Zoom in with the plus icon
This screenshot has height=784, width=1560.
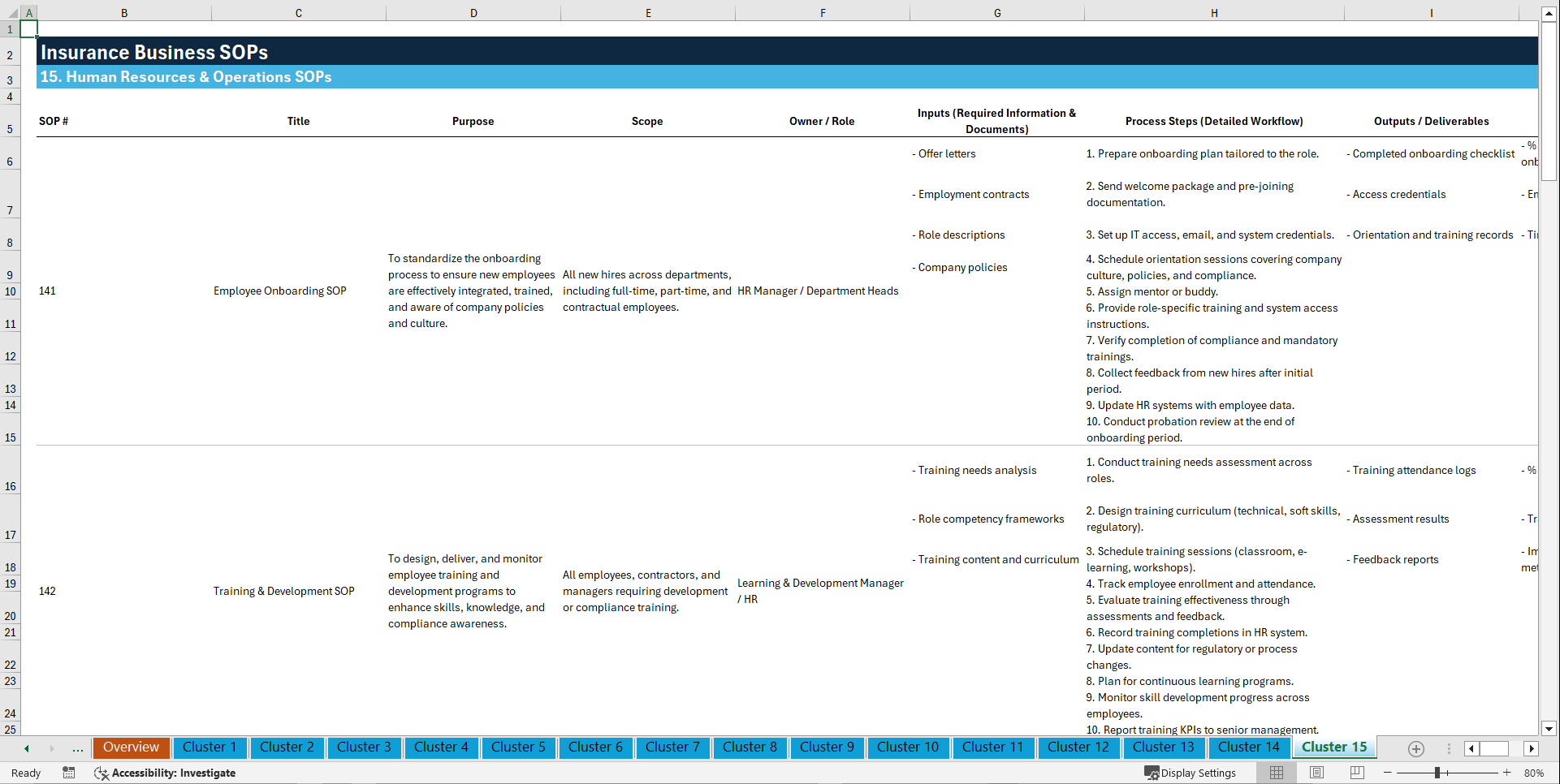click(x=1507, y=773)
